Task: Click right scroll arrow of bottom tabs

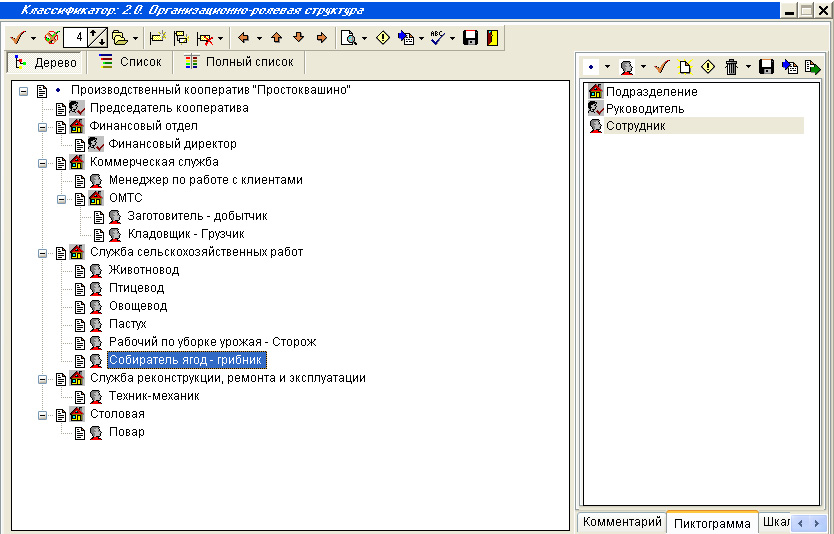Action: click(x=817, y=524)
